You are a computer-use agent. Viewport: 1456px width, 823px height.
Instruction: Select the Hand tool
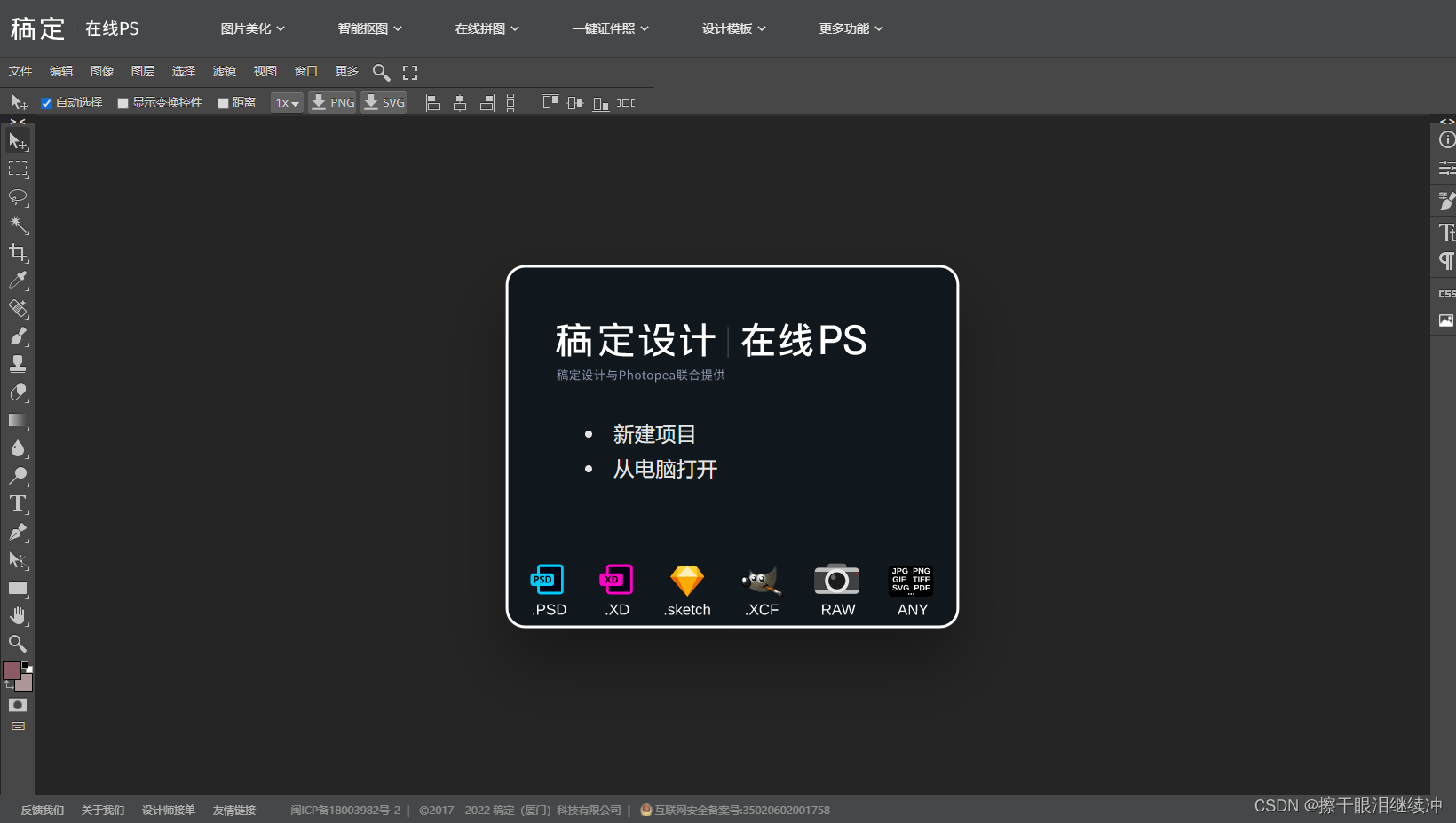pos(18,615)
